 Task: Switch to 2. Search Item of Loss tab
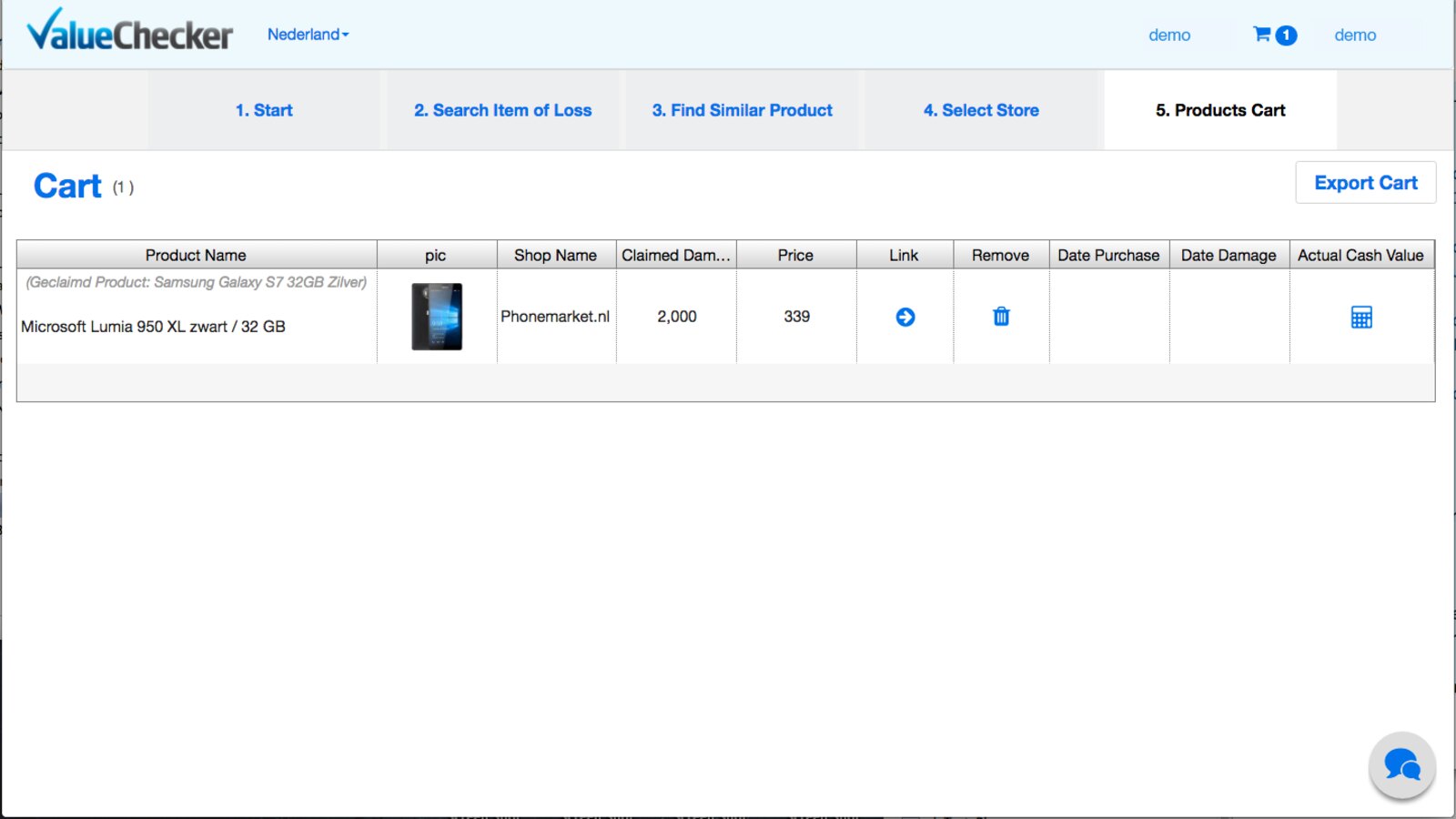(x=503, y=110)
